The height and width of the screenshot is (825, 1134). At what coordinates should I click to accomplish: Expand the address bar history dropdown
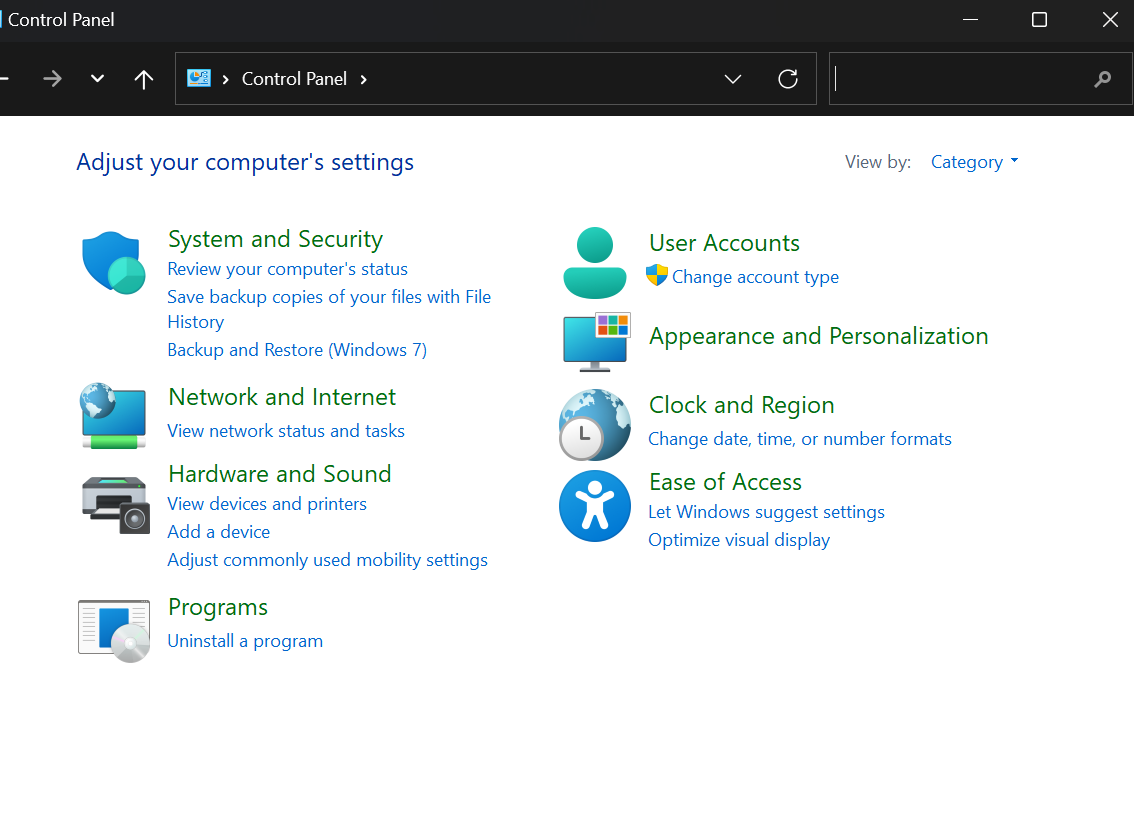pyautogui.click(x=733, y=79)
